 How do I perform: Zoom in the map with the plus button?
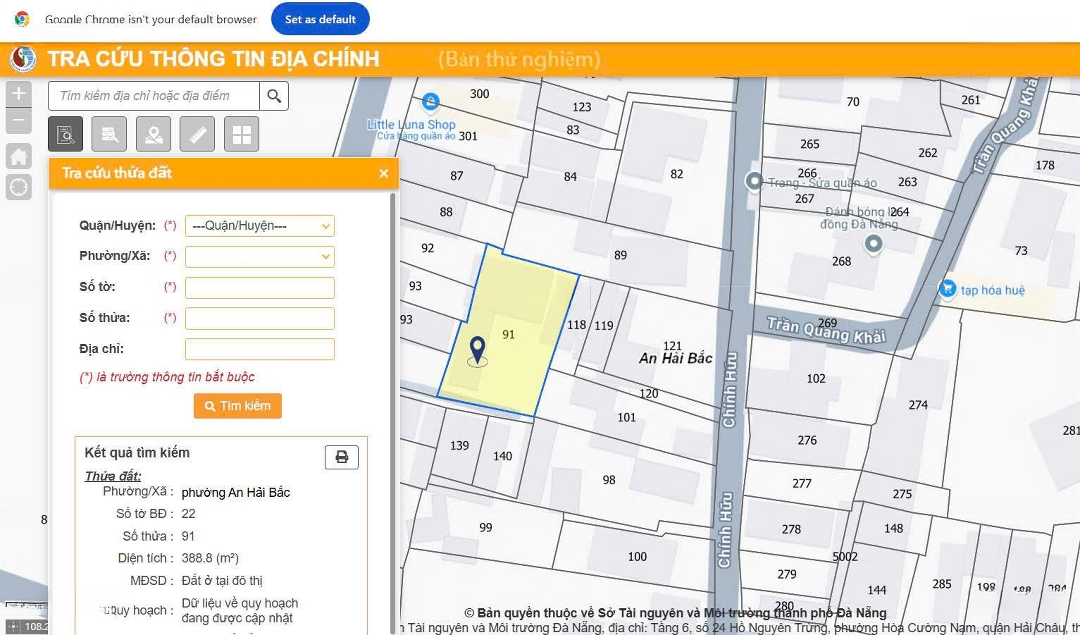point(18,94)
